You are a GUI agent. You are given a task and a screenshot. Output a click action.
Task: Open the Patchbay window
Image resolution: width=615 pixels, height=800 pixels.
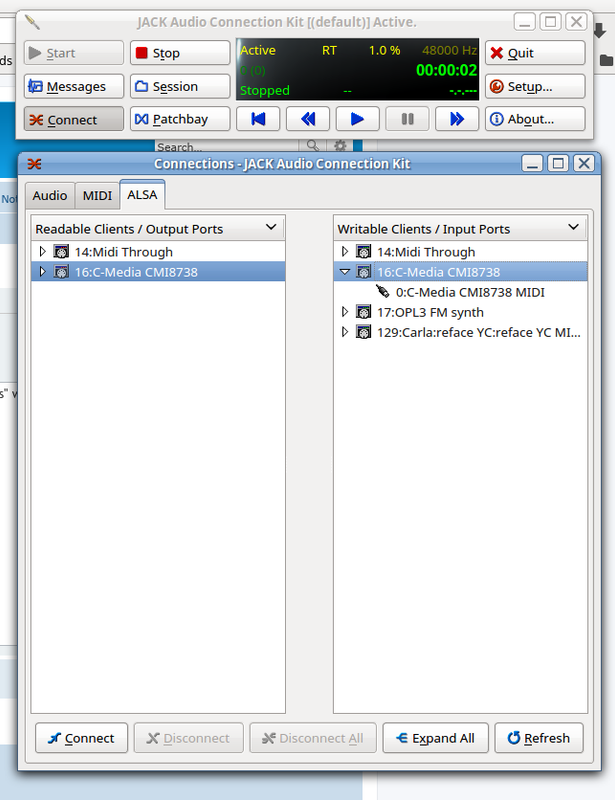[x=180, y=119]
